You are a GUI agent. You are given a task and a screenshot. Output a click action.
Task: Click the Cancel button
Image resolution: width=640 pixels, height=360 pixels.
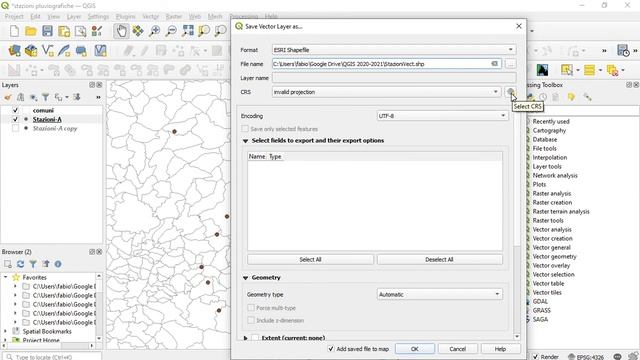tap(458, 349)
